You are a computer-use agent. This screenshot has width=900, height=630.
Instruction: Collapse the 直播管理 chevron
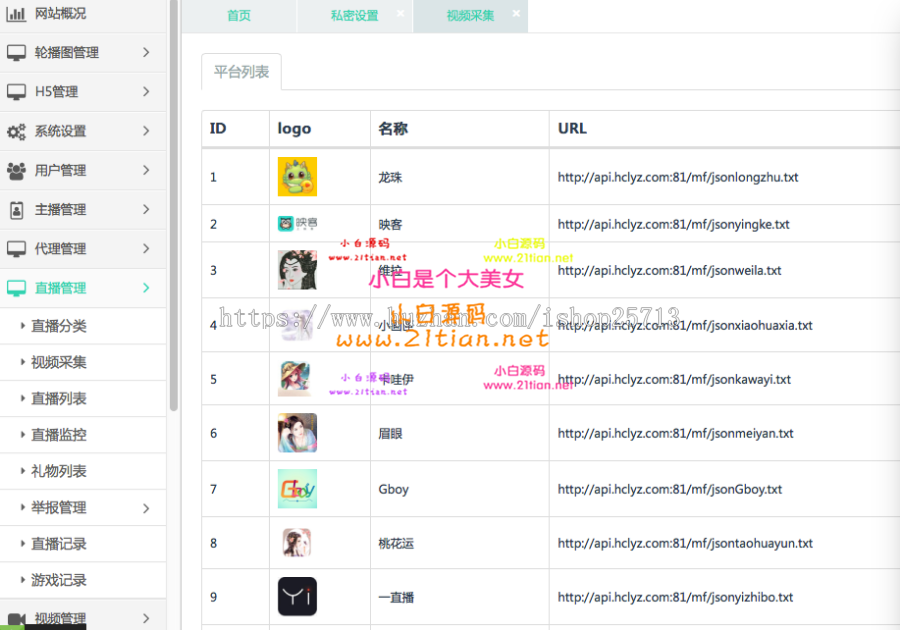tap(146, 287)
